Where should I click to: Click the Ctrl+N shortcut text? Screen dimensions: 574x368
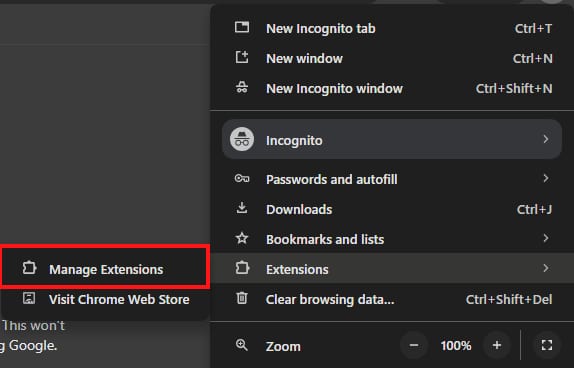(x=533, y=58)
